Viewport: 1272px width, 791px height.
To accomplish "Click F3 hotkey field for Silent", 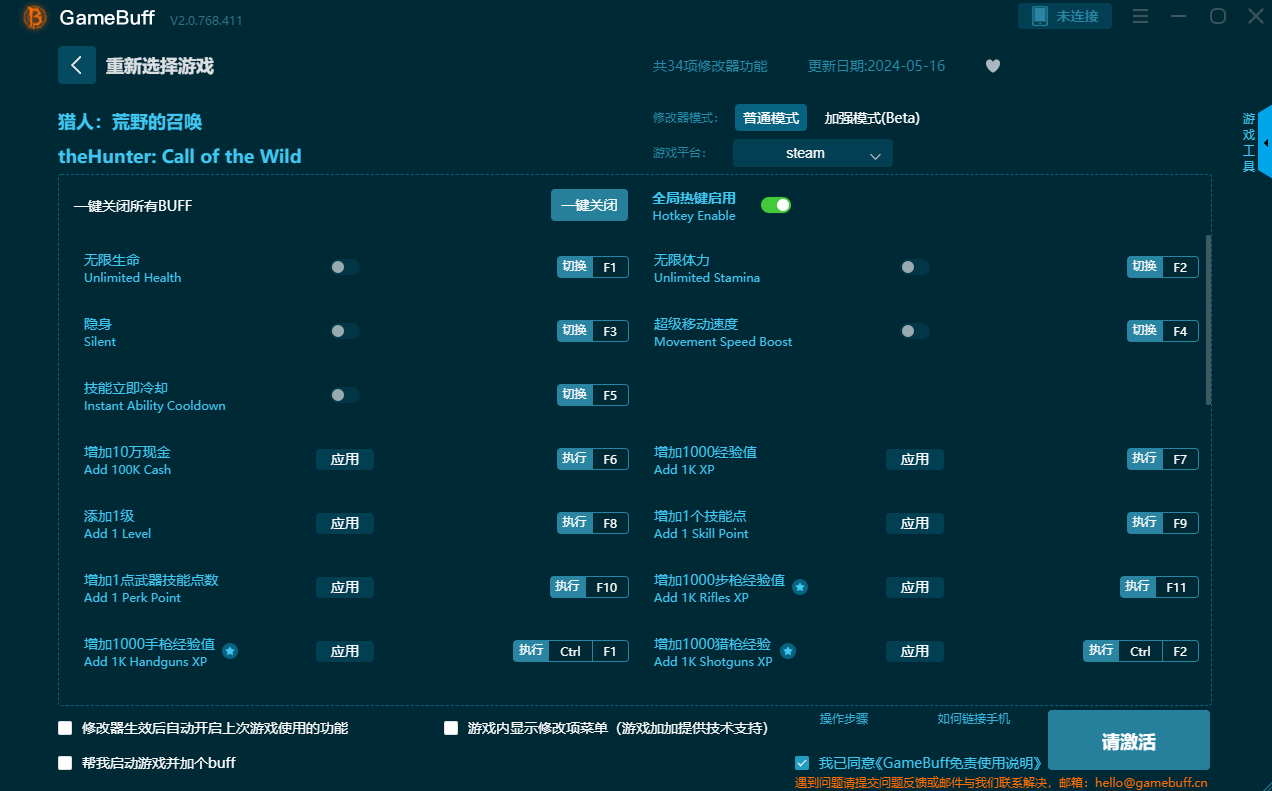I will pyautogui.click(x=610, y=331).
